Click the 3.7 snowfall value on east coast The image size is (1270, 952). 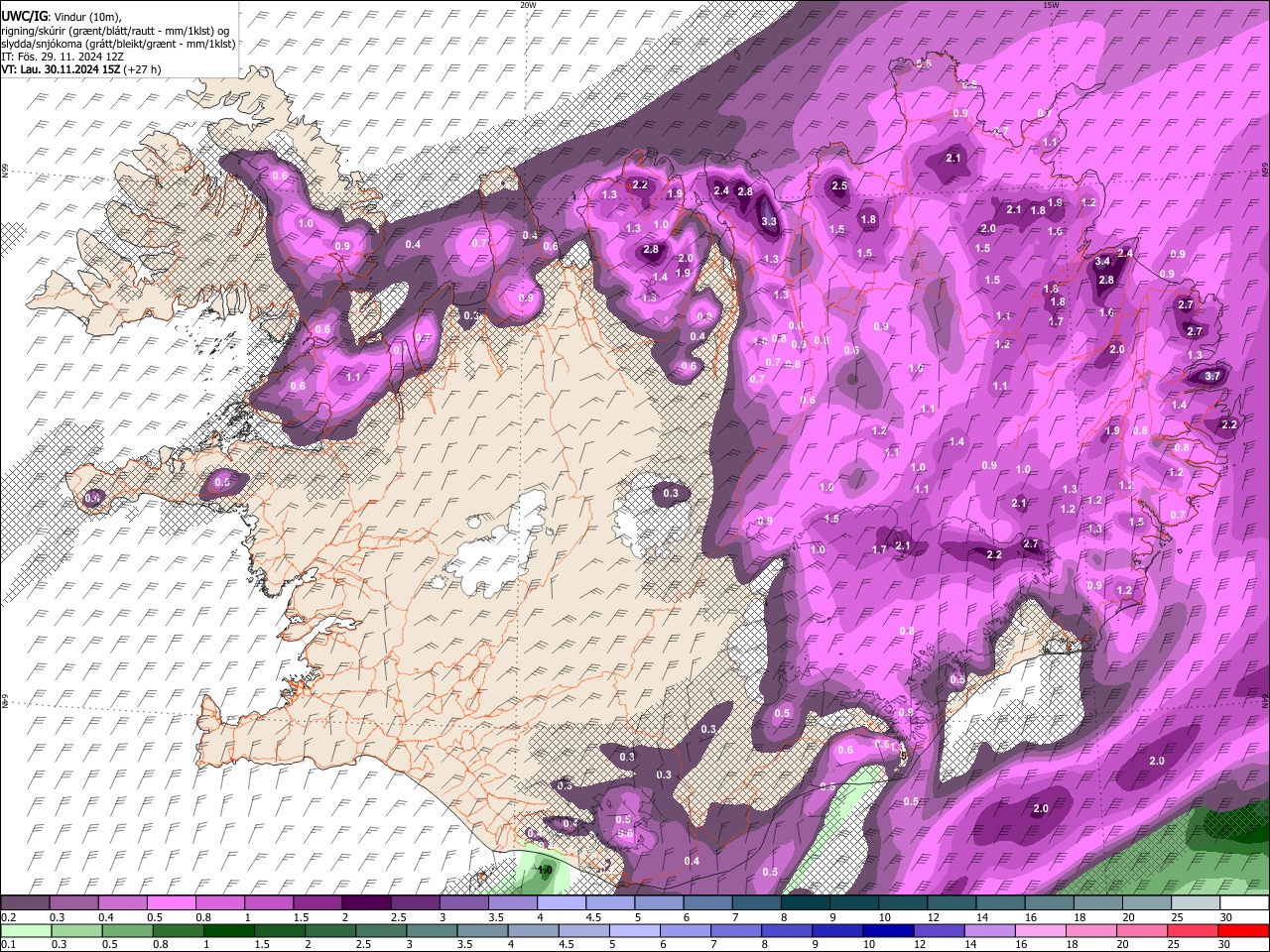[x=1211, y=376]
